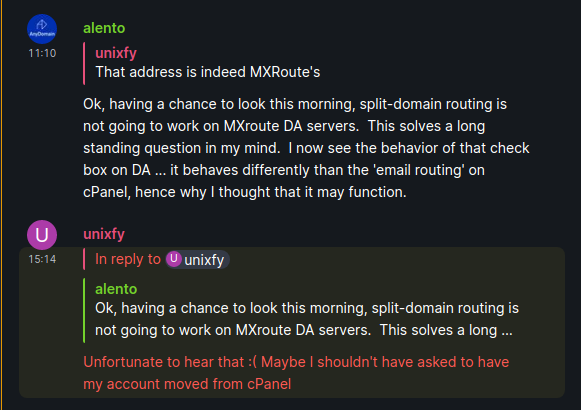The image size is (581, 410).
Task: Click quoted text 'That address is indeed MXRoute's'
Action: pos(208,72)
